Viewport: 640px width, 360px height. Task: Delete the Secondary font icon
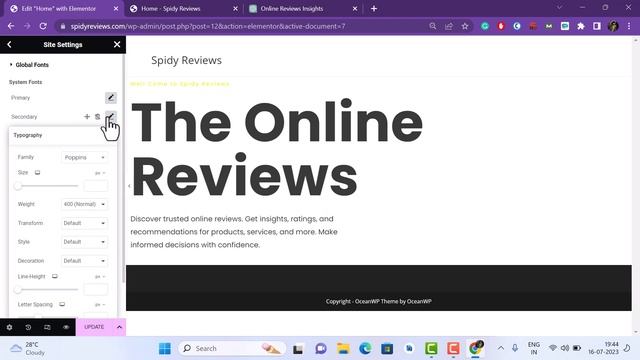coord(98,117)
